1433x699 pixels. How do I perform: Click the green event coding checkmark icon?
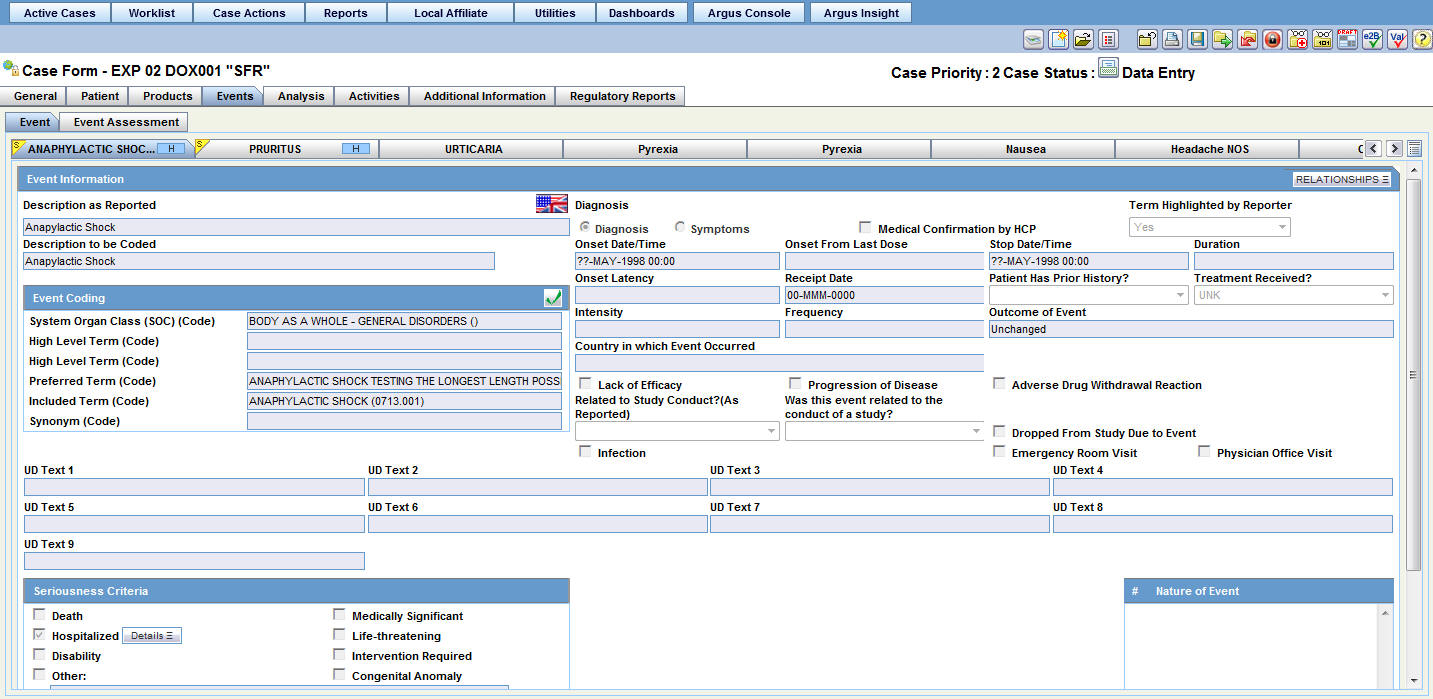point(551,297)
